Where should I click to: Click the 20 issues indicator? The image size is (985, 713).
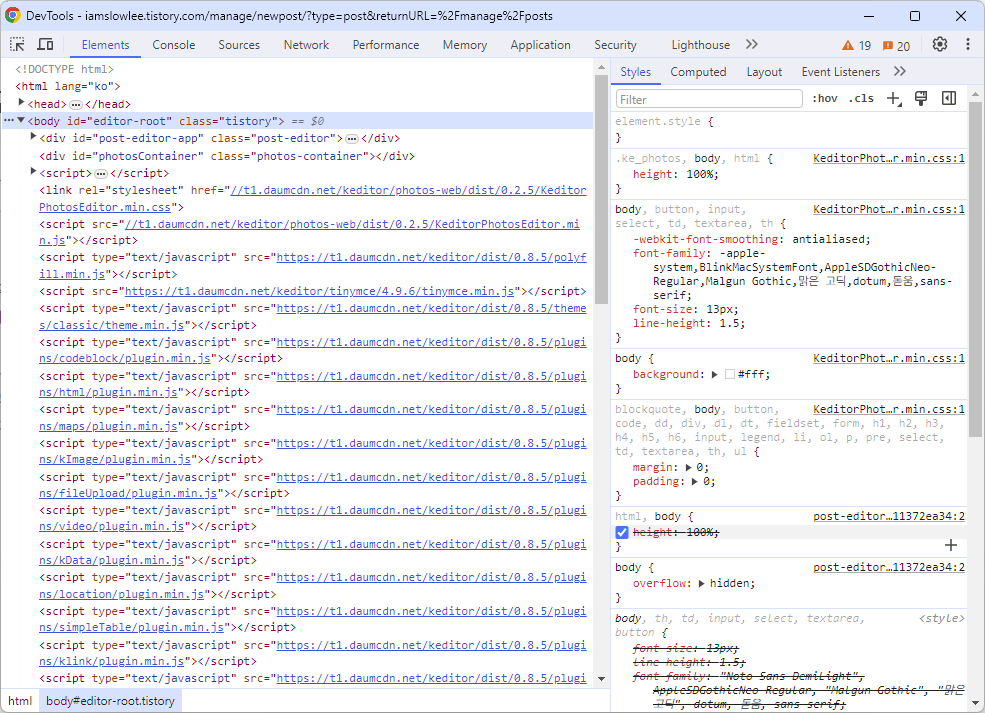[x=896, y=45]
